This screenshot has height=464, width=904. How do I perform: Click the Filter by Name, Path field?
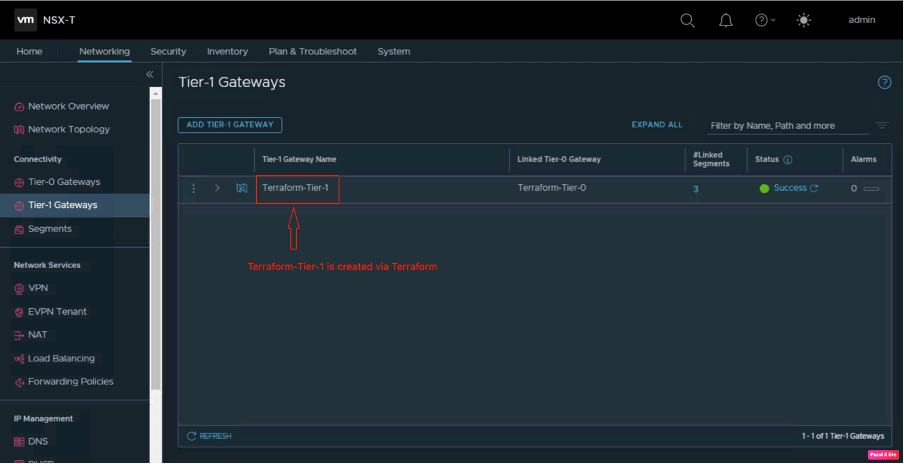(785, 126)
